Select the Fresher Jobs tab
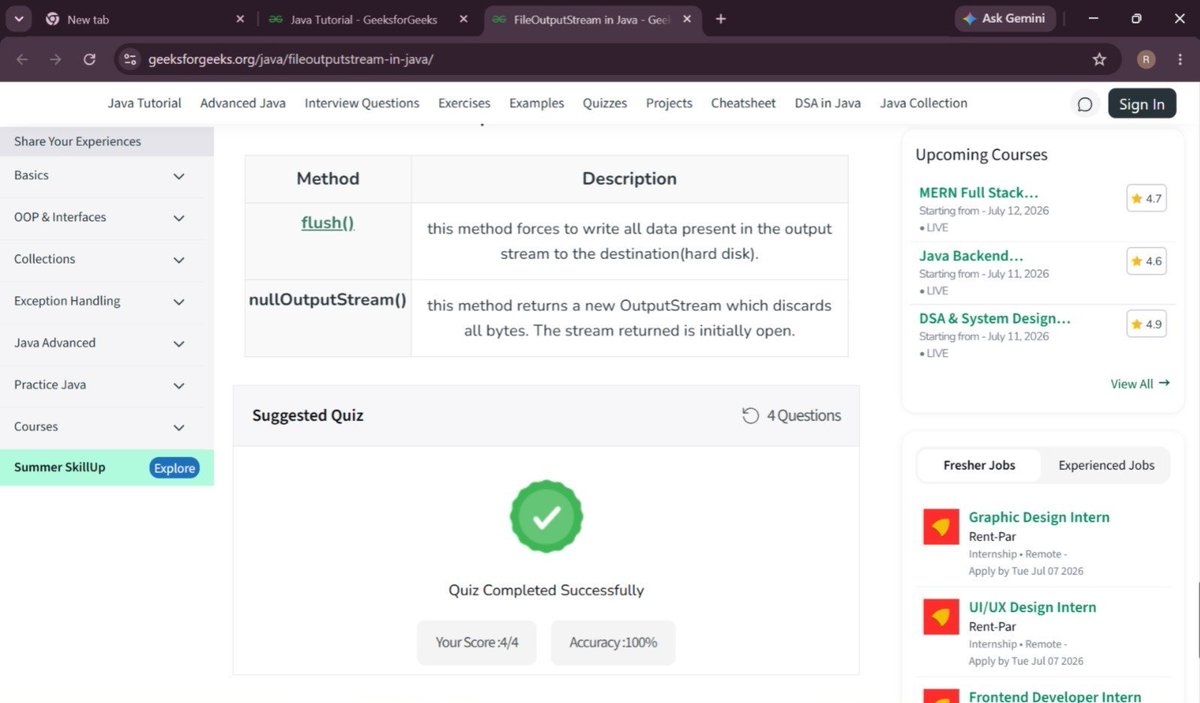Image resolution: width=1200 pixels, height=703 pixels. tap(979, 465)
